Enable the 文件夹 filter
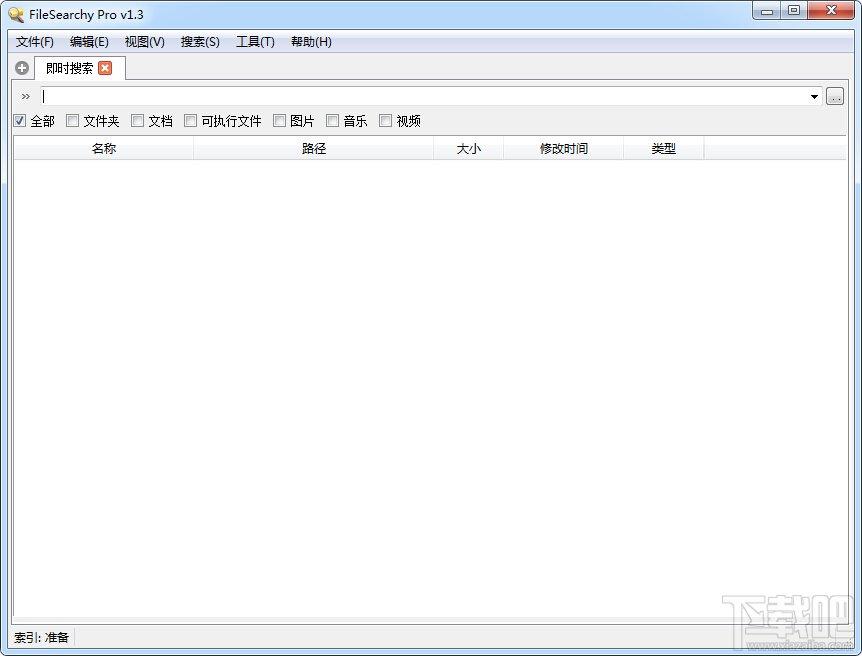 72,120
